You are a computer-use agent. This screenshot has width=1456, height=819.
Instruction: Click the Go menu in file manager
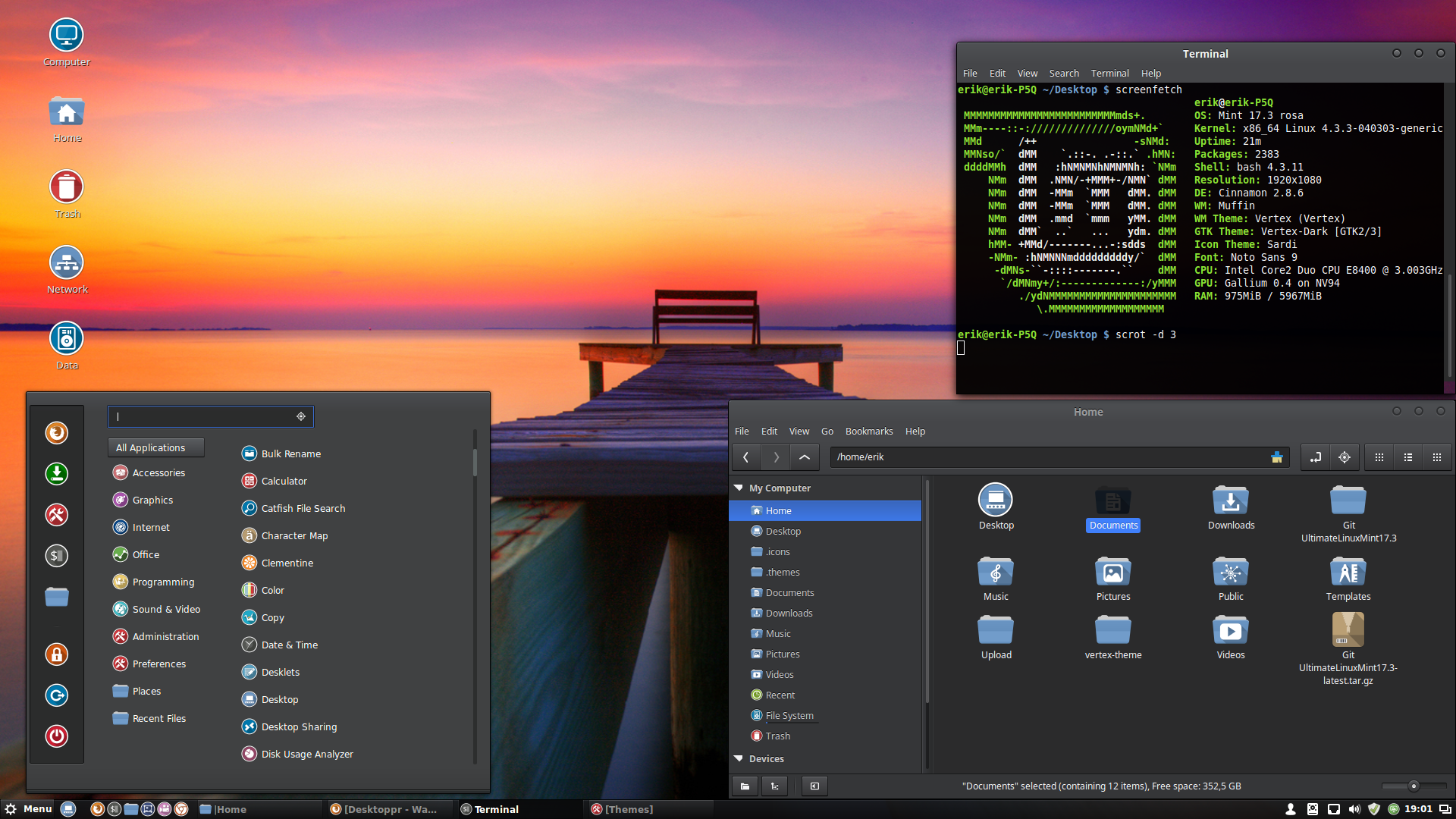(827, 431)
